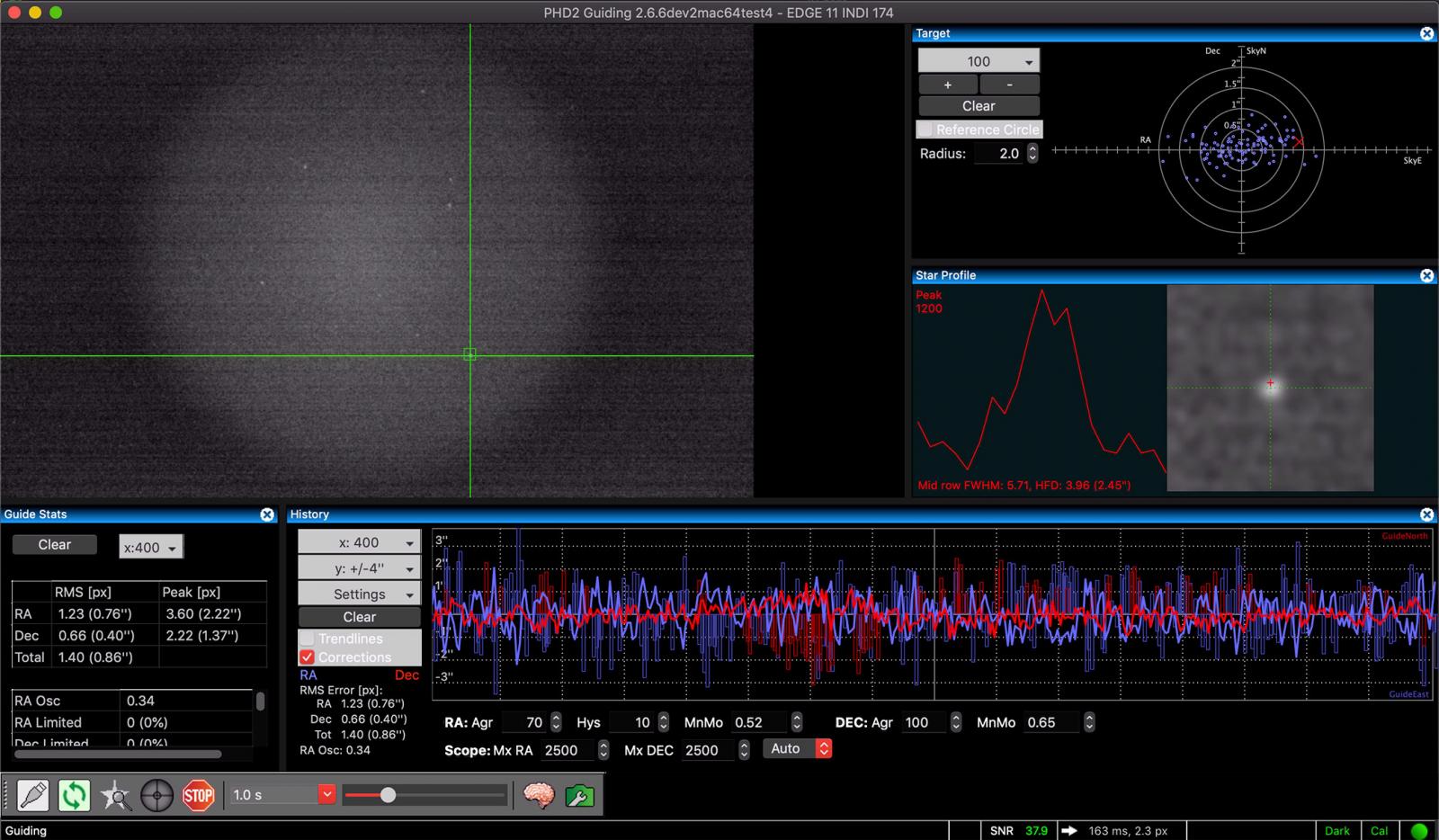Step the Mx DEC 2500 spinner
The height and width of the screenshot is (840, 1439).
[x=744, y=750]
